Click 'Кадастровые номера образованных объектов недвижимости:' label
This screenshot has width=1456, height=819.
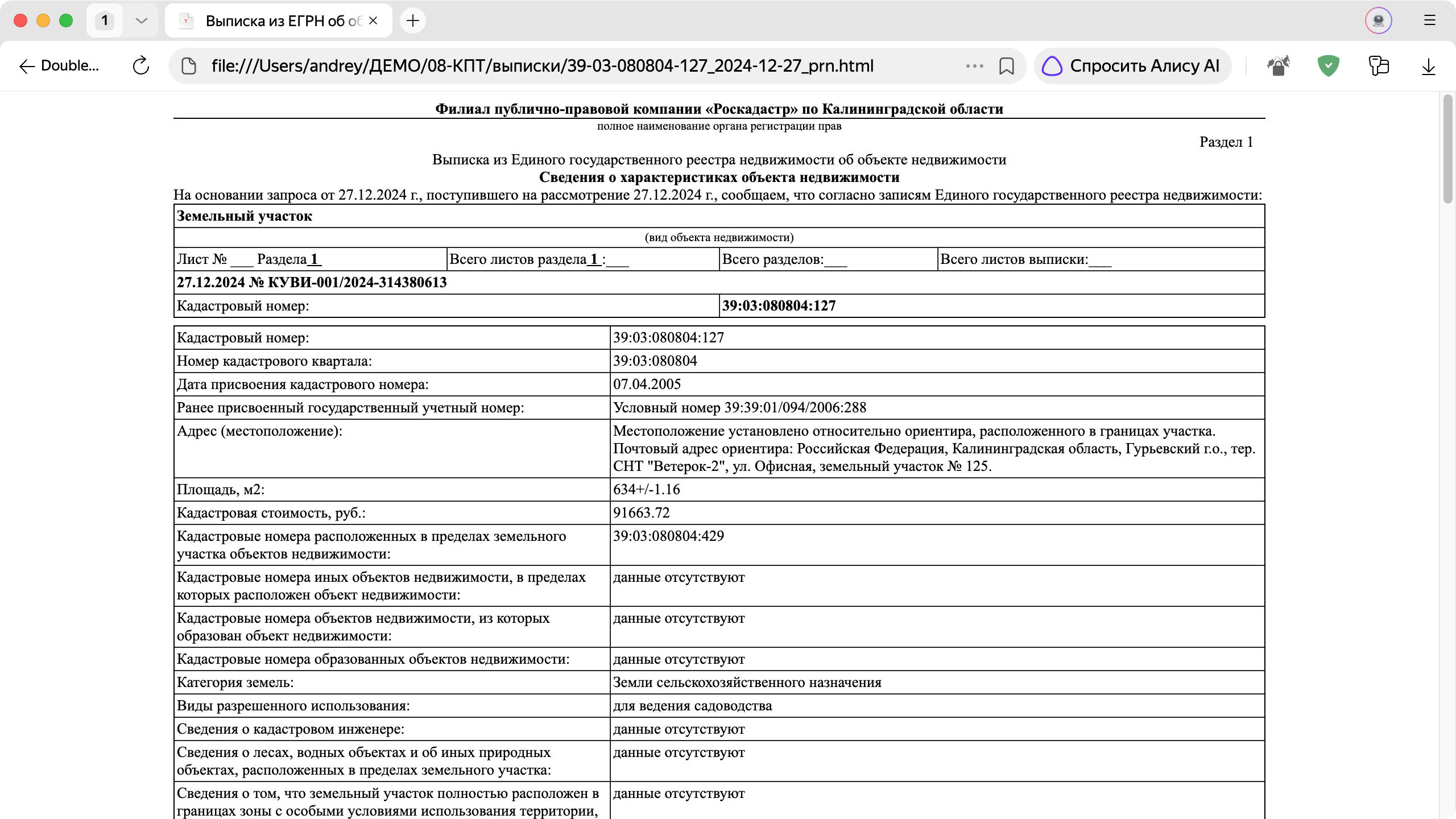pos(373,659)
